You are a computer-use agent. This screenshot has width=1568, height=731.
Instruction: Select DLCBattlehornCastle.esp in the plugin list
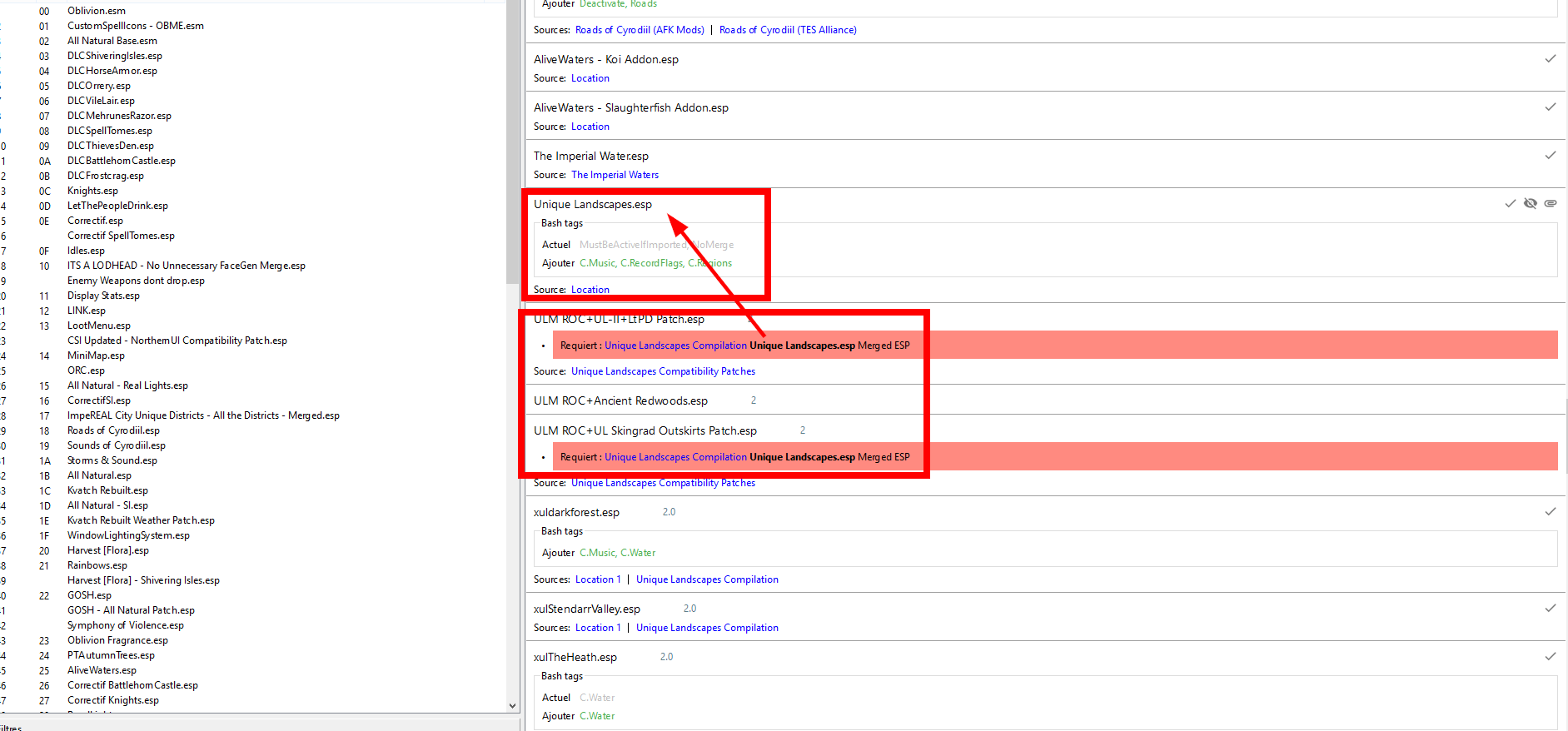click(x=122, y=161)
